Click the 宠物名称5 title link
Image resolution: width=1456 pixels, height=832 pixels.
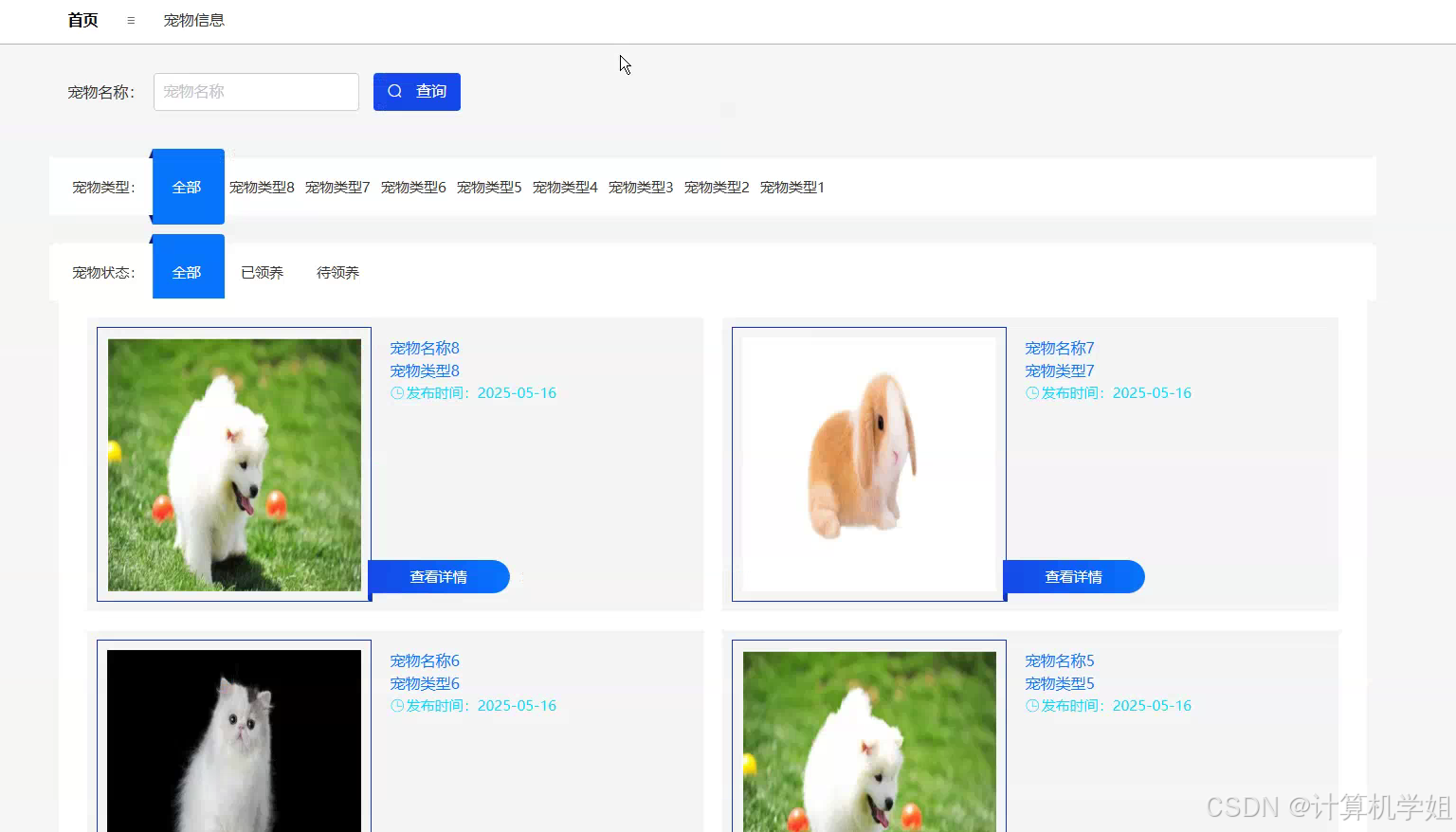(x=1060, y=660)
